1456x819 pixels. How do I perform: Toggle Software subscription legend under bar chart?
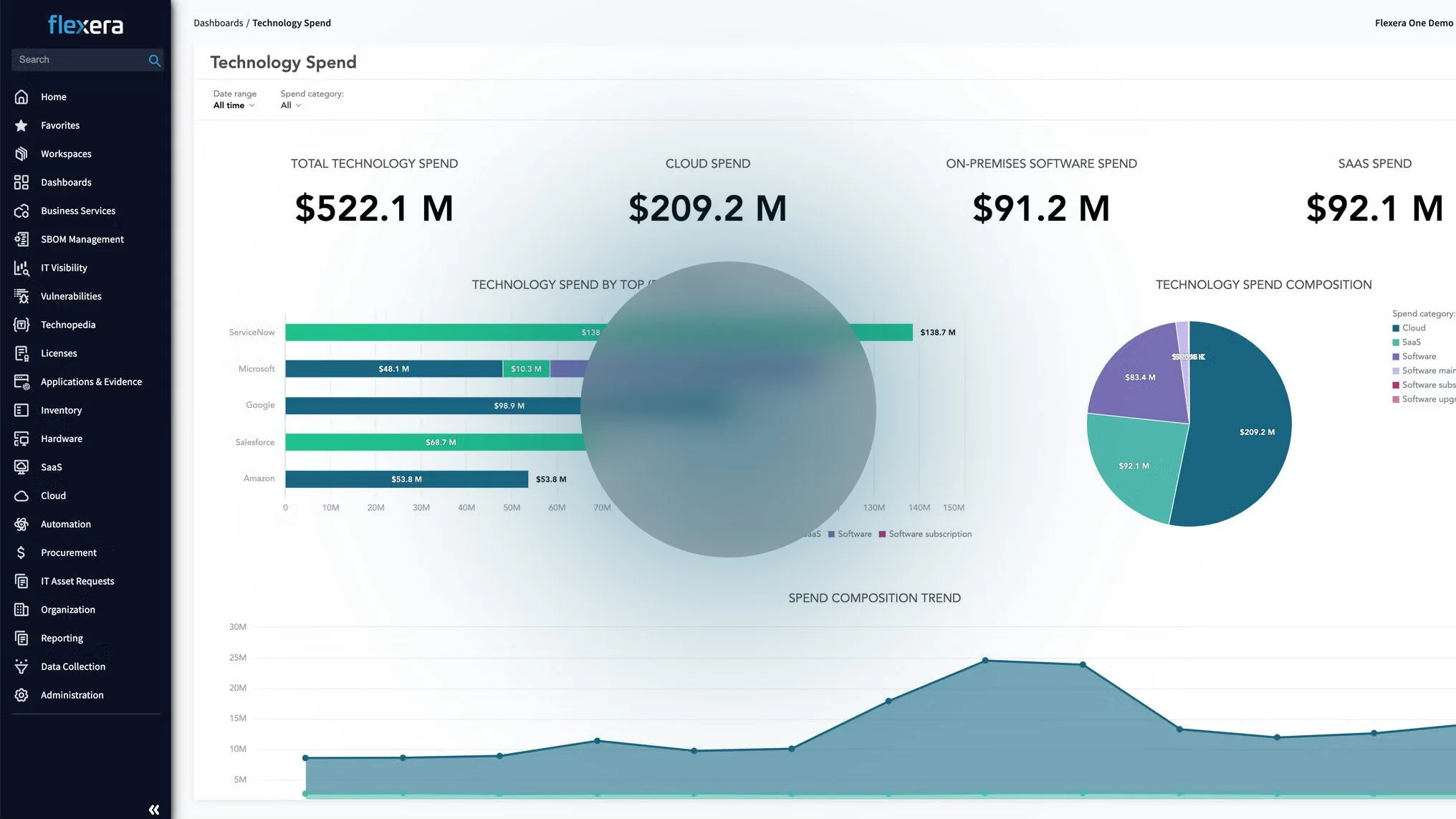pos(929,535)
